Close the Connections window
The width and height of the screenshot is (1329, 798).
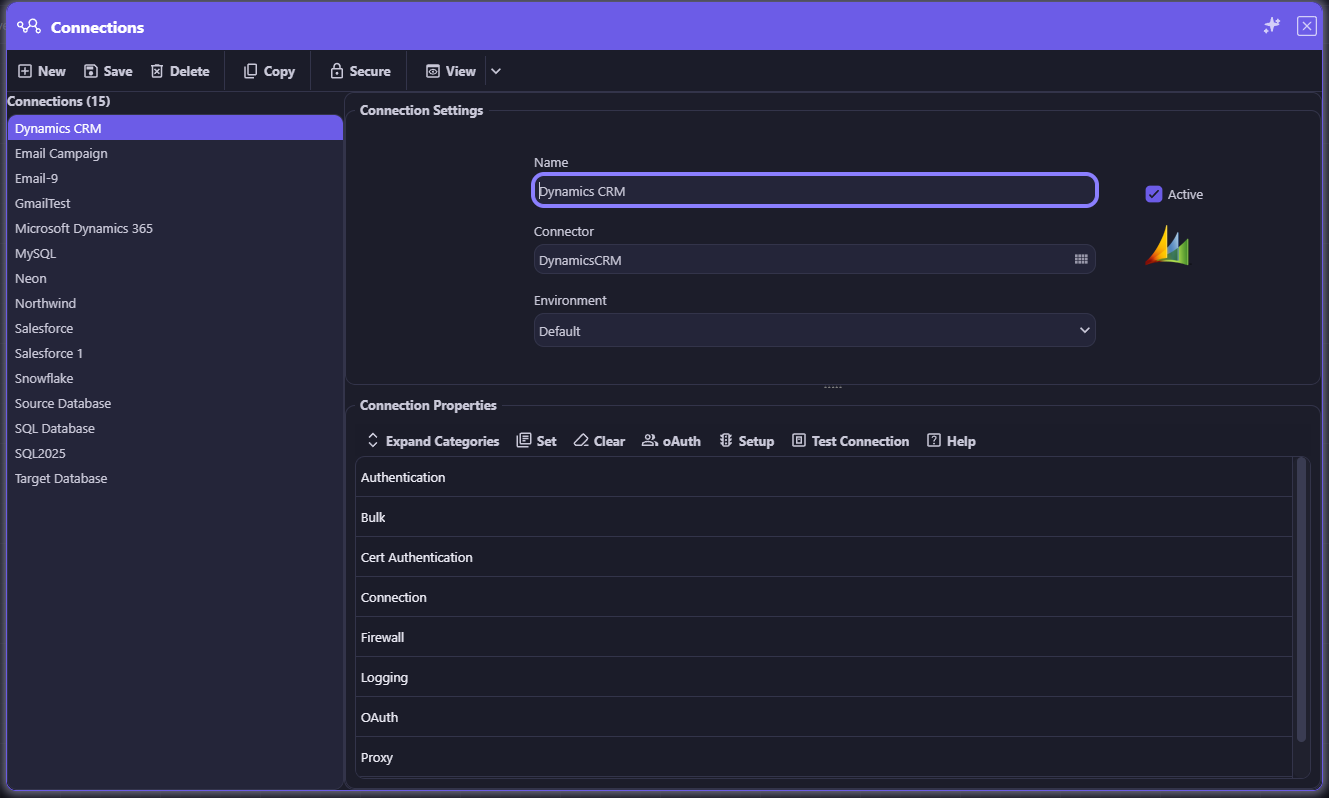point(1306,26)
